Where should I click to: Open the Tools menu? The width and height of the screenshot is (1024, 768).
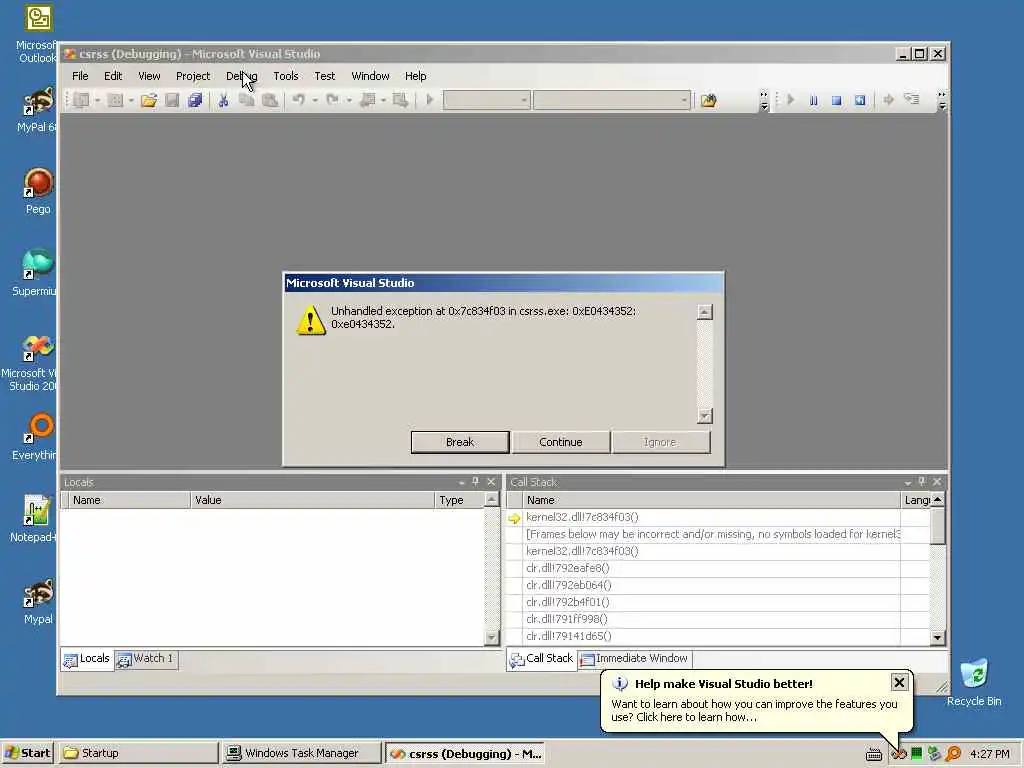[285, 76]
